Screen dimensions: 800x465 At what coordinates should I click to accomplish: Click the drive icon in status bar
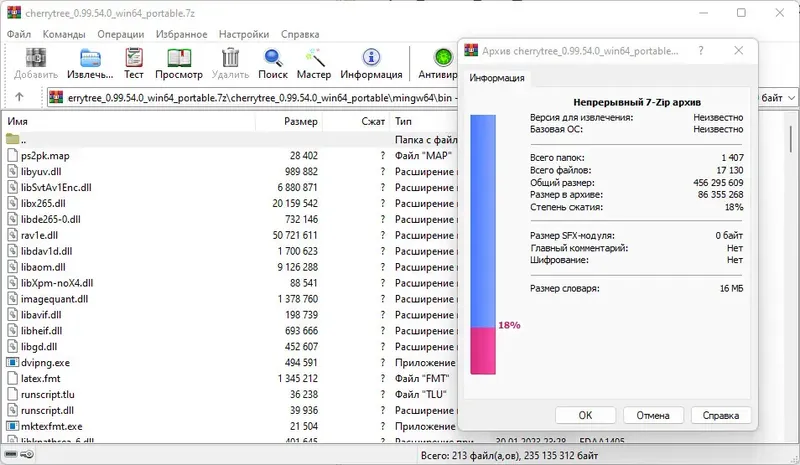[x=10, y=454]
